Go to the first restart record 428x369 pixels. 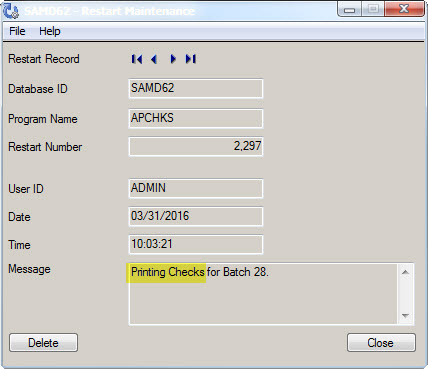[x=137, y=59]
